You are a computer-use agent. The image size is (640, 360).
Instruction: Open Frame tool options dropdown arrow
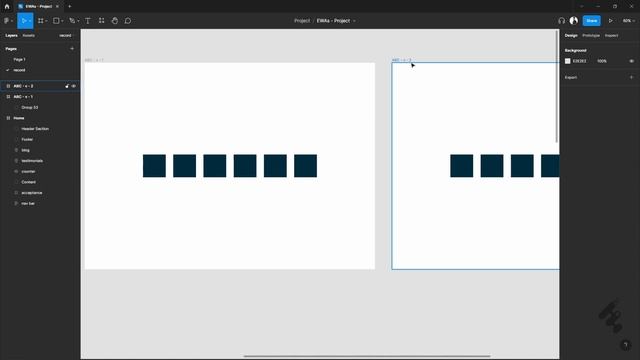[x=46, y=21]
